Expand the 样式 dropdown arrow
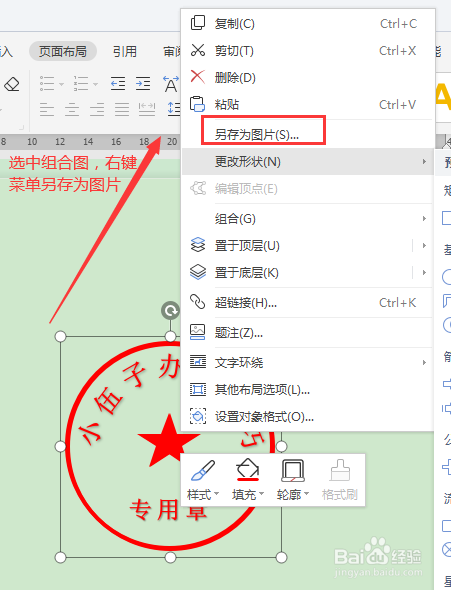451x590 pixels. pyautogui.click(x=216, y=494)
